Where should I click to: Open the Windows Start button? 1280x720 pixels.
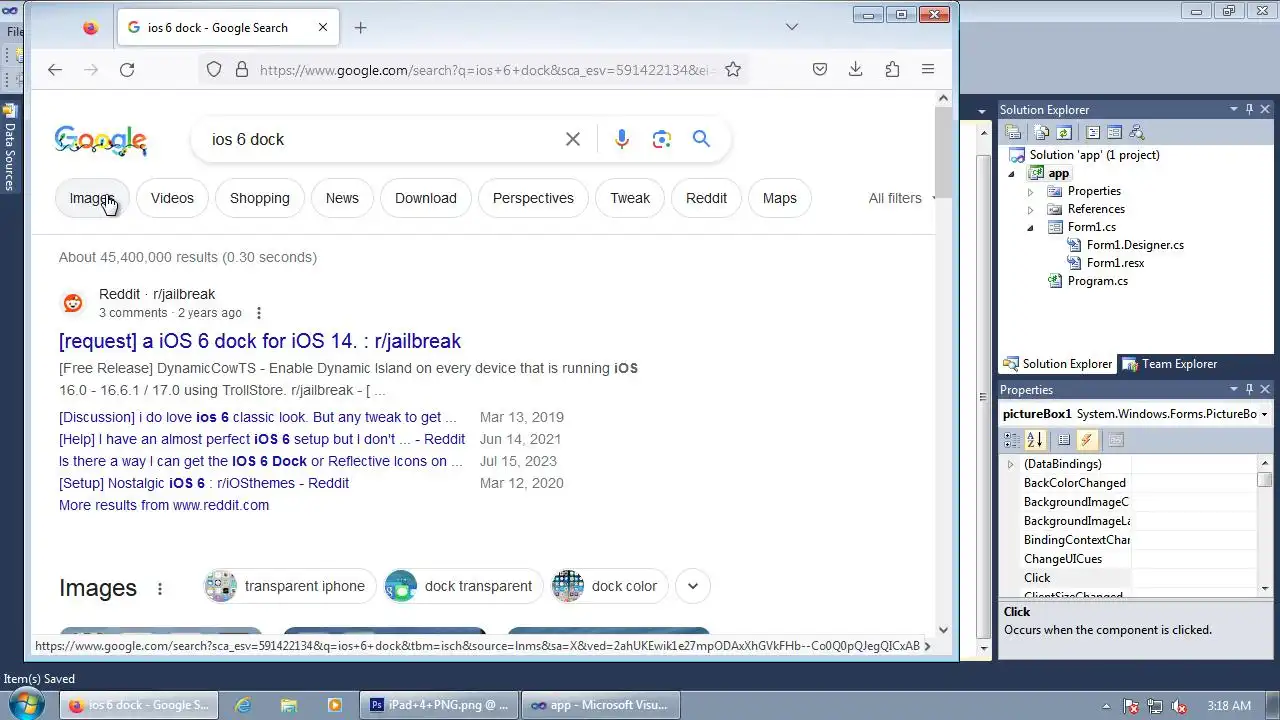pos(27,704)
